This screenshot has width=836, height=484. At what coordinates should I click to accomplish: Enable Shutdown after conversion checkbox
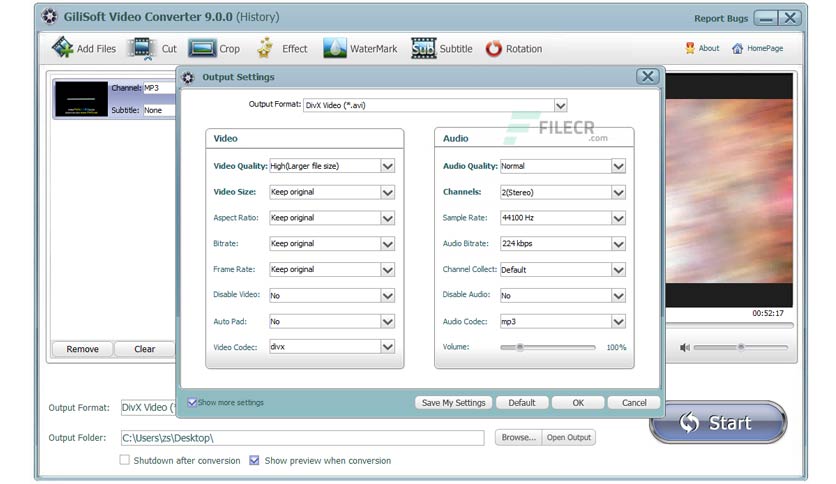(x=125, y=459)
